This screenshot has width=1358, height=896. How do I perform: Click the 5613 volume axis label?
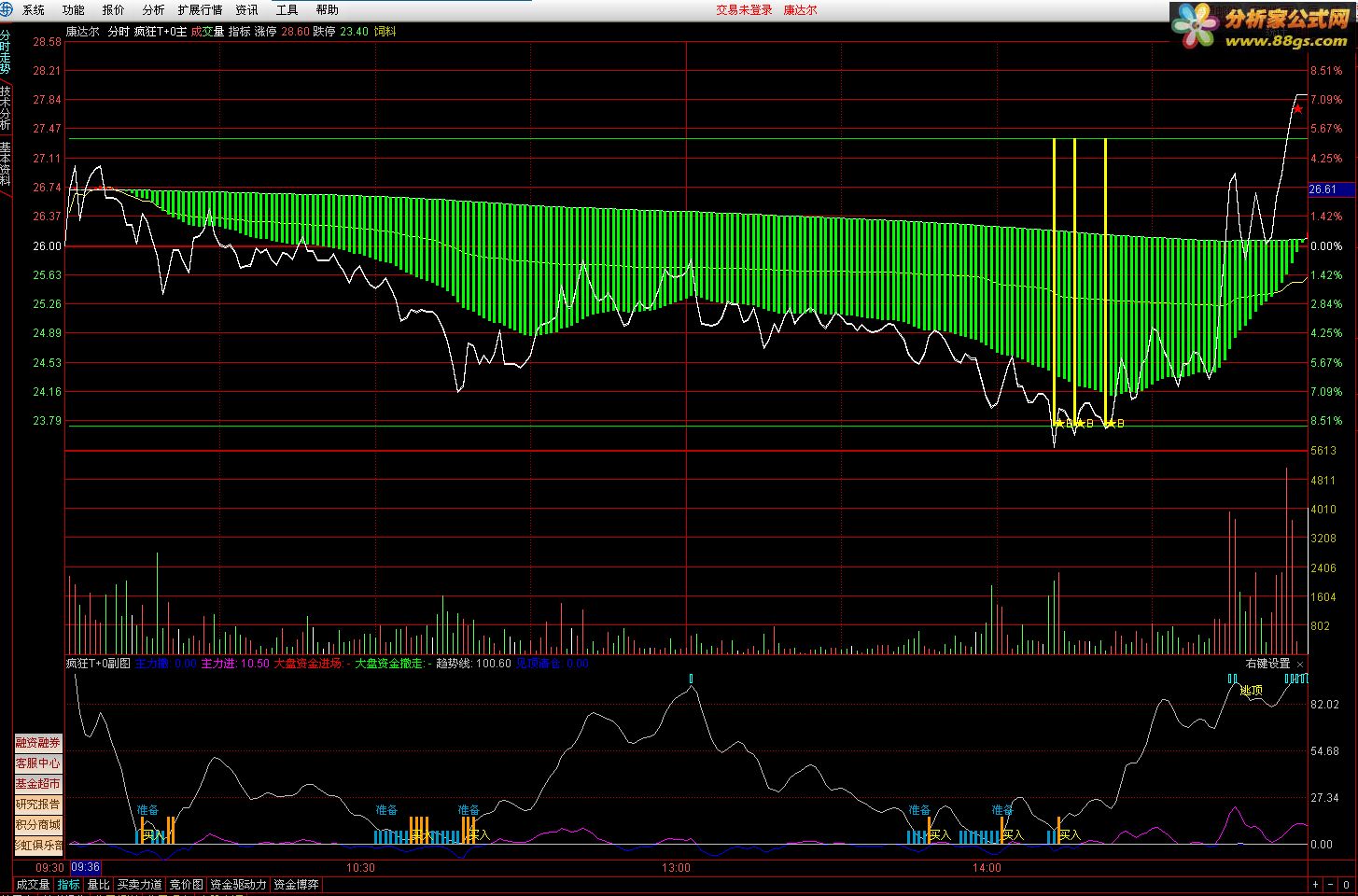click(x=1323, y=451)
